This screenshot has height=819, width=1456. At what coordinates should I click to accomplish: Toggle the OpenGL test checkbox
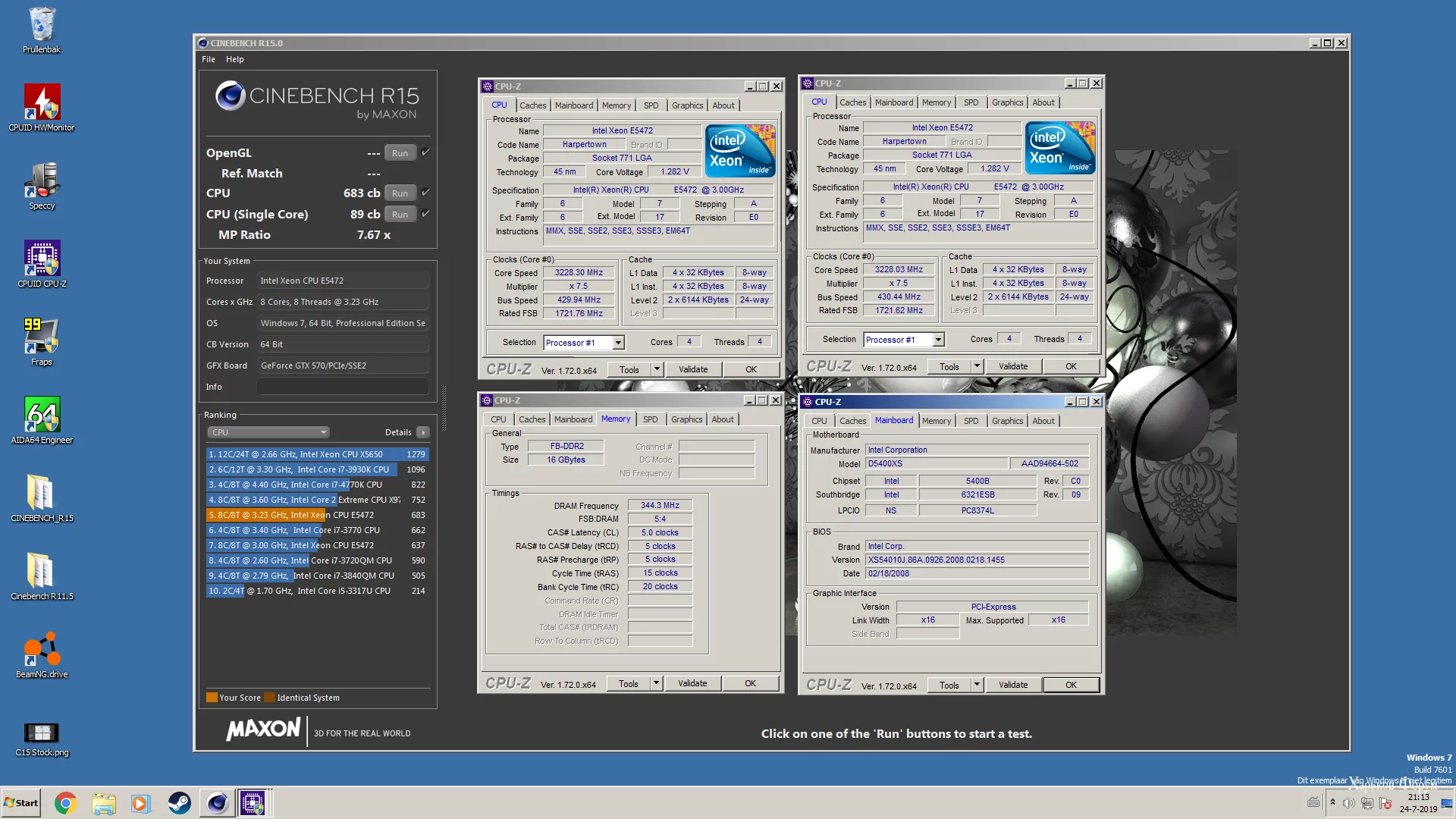coord(425,152)
